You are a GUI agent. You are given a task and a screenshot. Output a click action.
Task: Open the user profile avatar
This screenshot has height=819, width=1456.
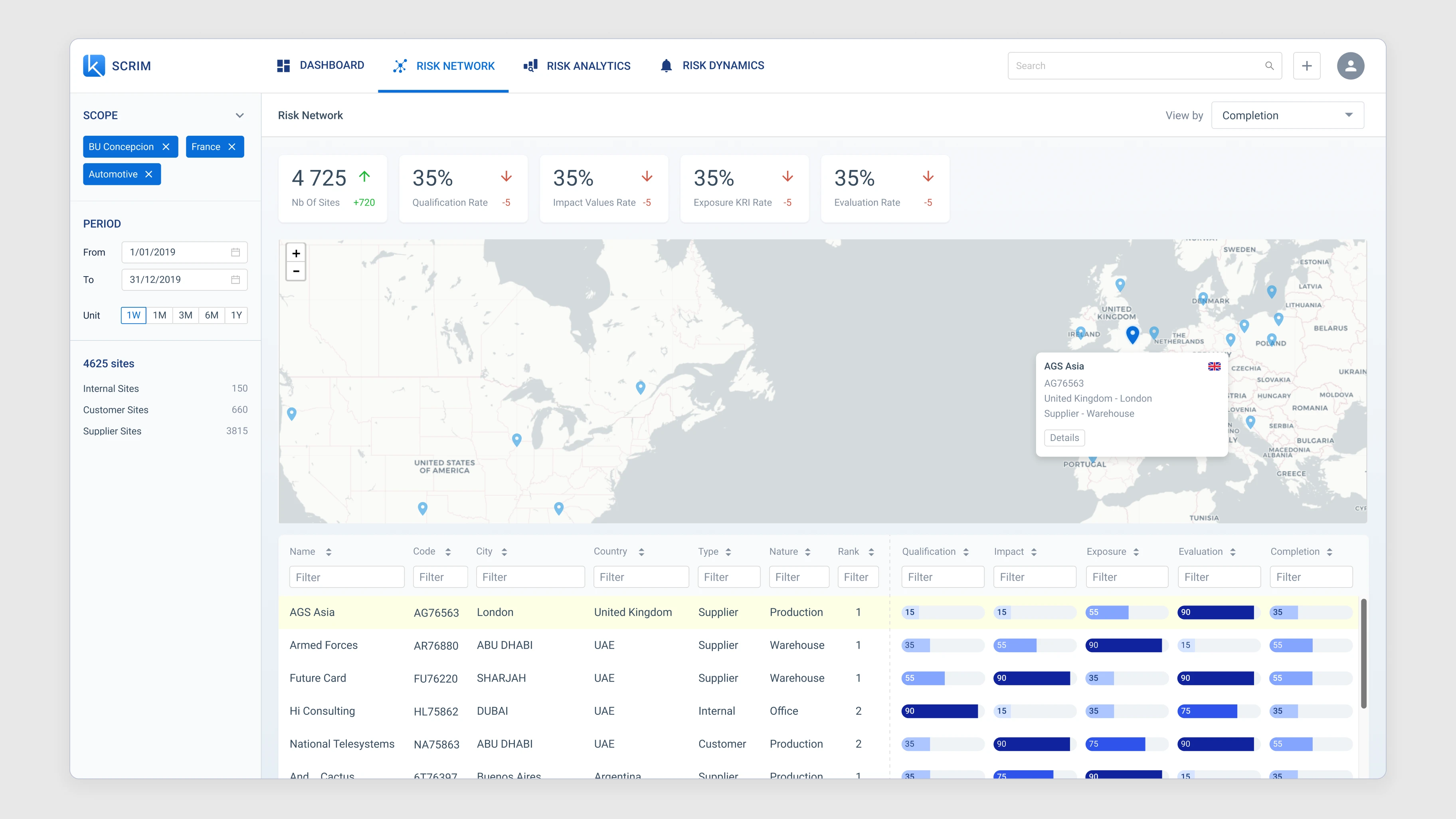click(1350, 65)
